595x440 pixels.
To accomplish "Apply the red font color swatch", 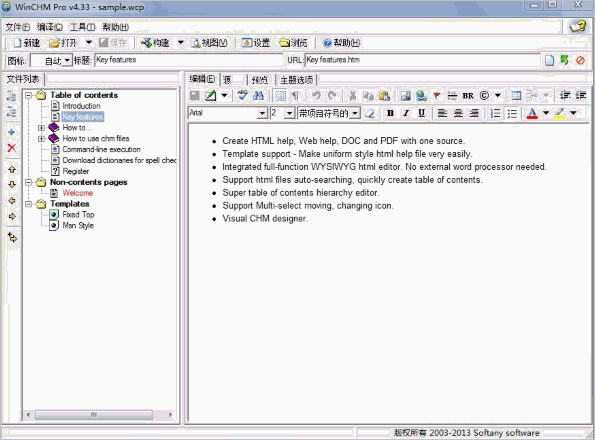I will [x=532, y=113].
